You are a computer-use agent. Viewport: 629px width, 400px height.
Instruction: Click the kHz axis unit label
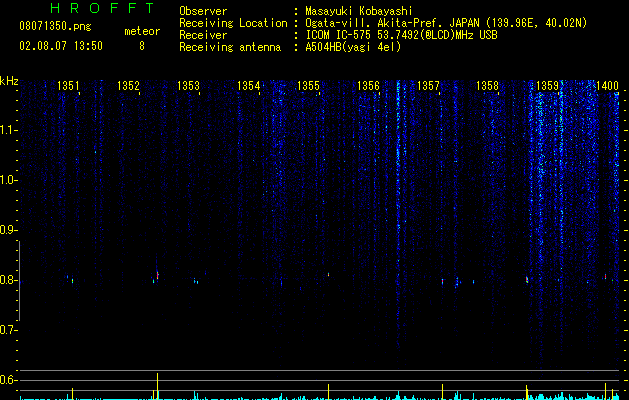click(9, 81)
